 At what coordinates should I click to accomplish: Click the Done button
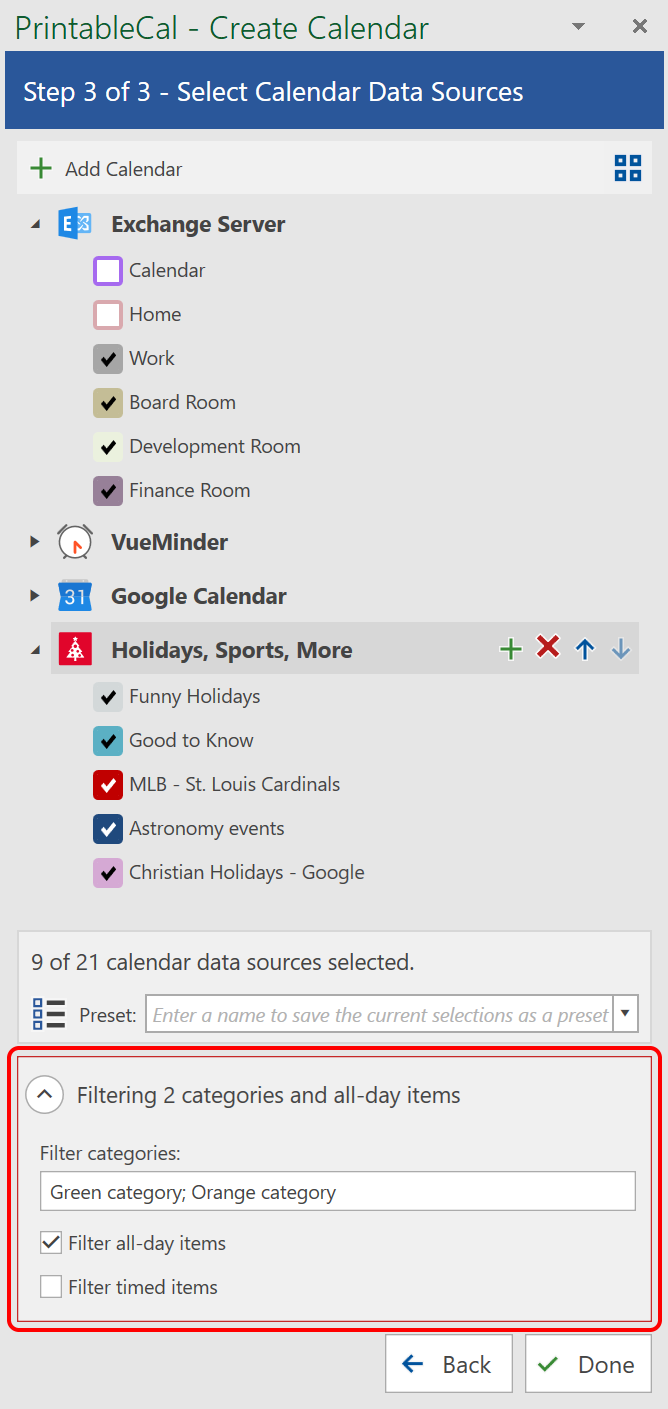click(x=588, y=1364)
